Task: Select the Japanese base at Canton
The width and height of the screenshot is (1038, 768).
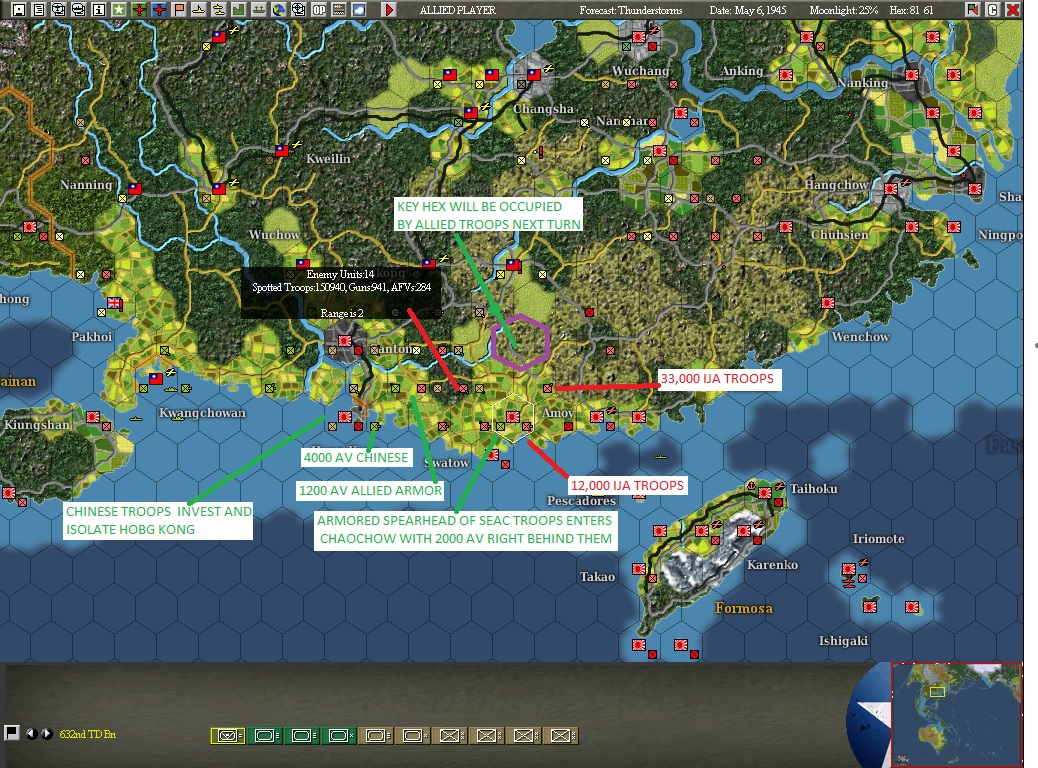Action: (345, 340)
